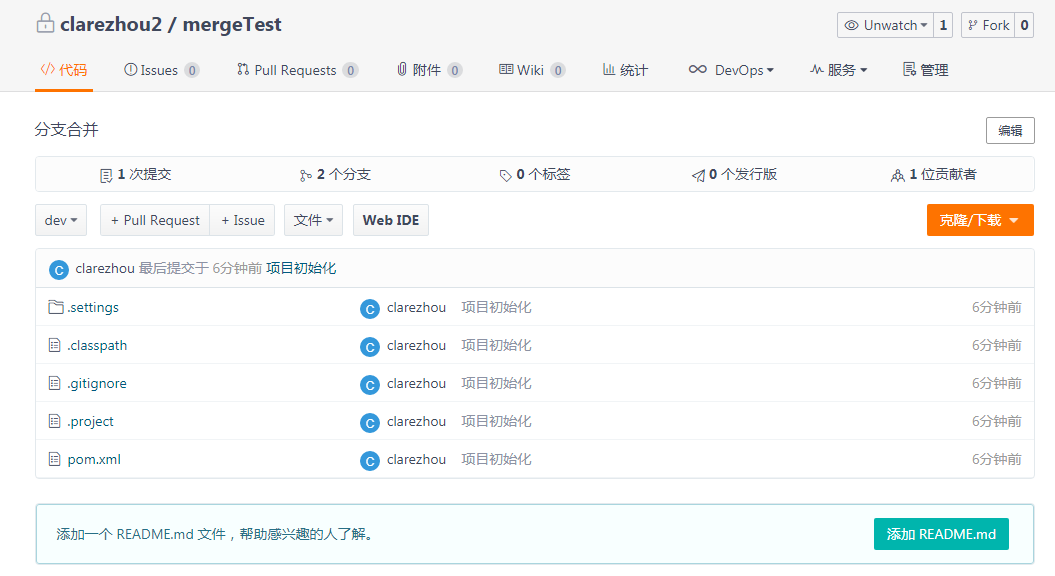Open clarezhou author in pom.xml row
This screenshot has height=576, width=1055.
click(x=416, y=460)
